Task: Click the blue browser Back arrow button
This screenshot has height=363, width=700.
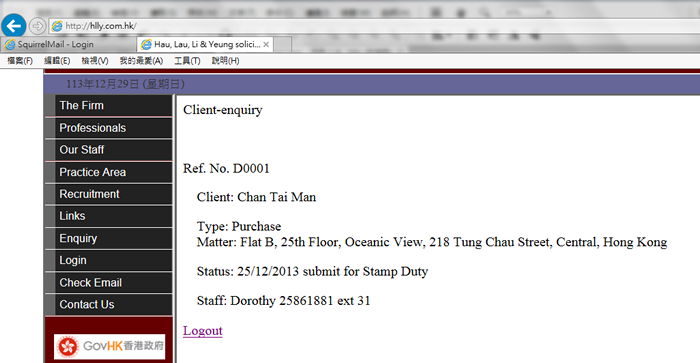Action: point(13,25)
